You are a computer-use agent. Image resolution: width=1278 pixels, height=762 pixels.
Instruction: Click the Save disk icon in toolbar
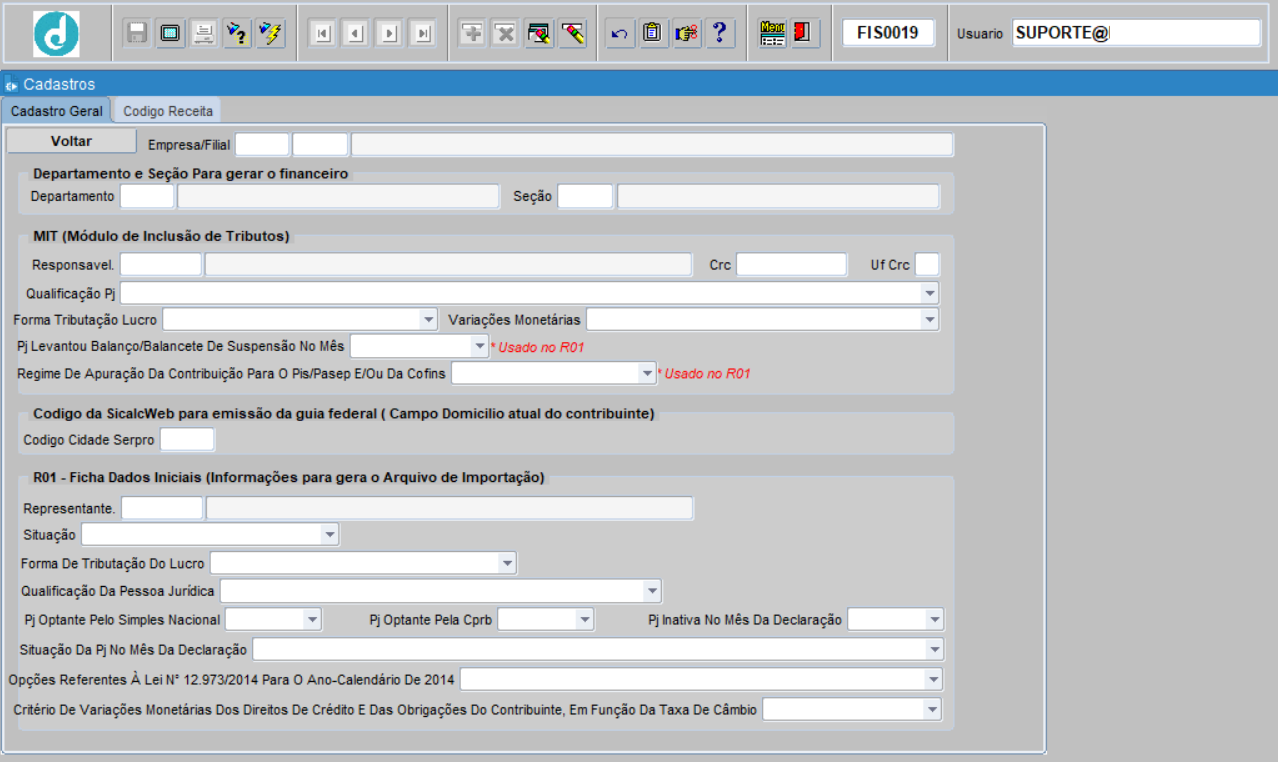click(x=137, y=33)
